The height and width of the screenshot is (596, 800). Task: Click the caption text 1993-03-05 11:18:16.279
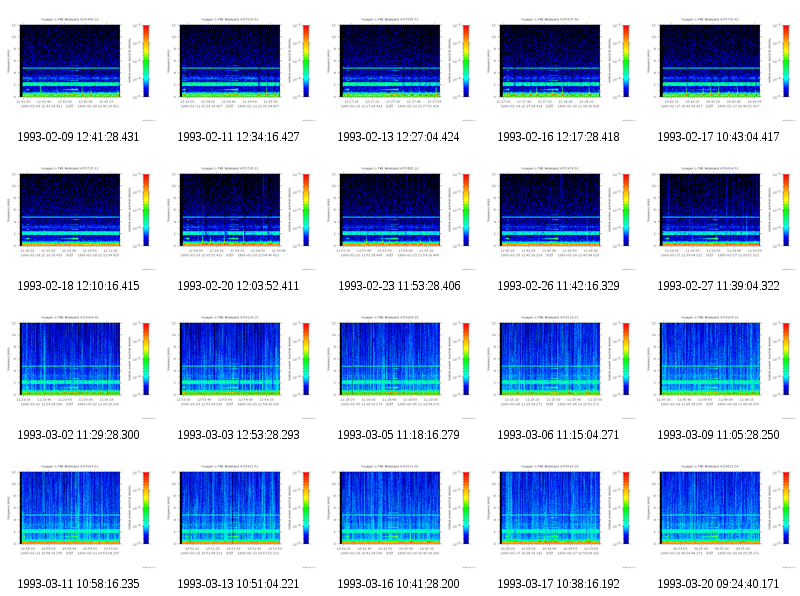(398, 435)
